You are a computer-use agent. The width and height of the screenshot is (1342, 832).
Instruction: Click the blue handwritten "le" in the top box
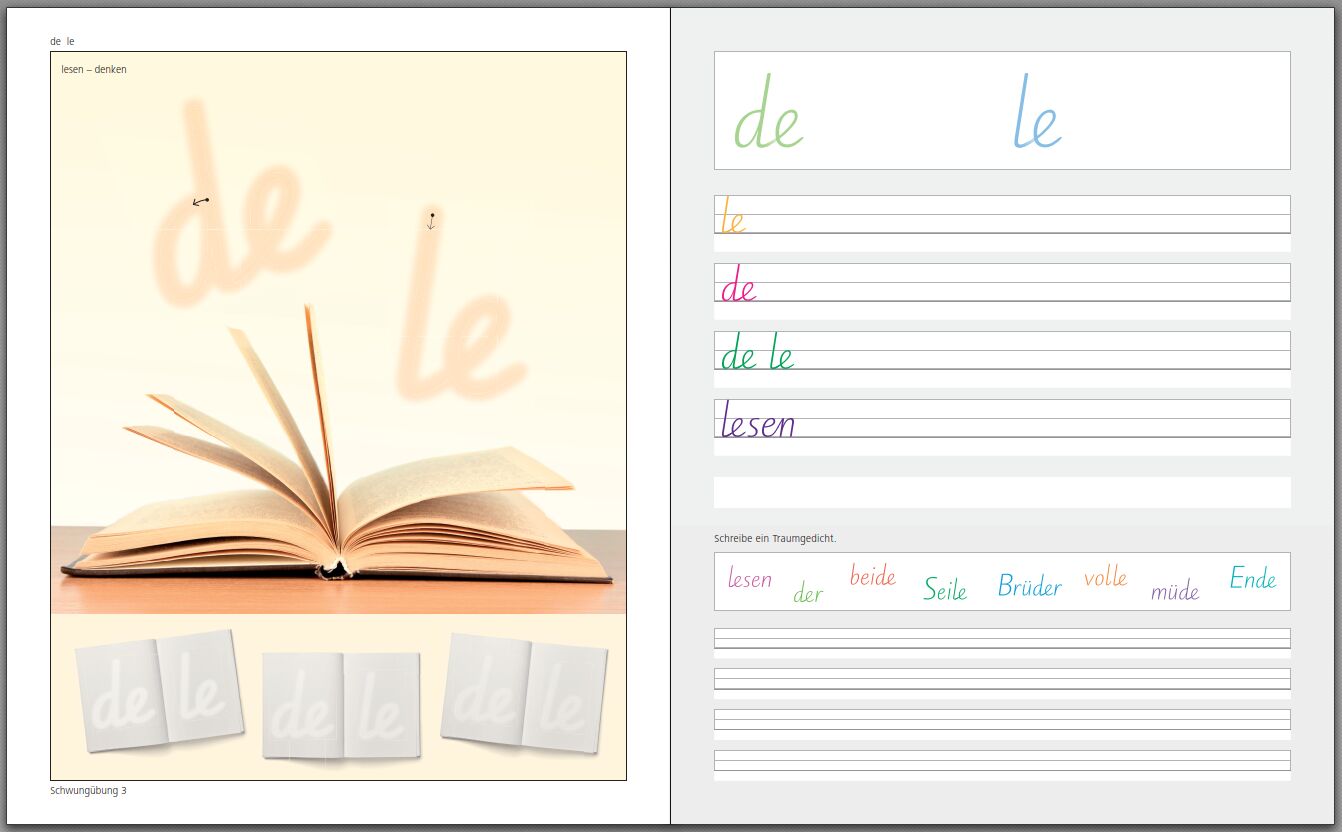pos(1037,114)
